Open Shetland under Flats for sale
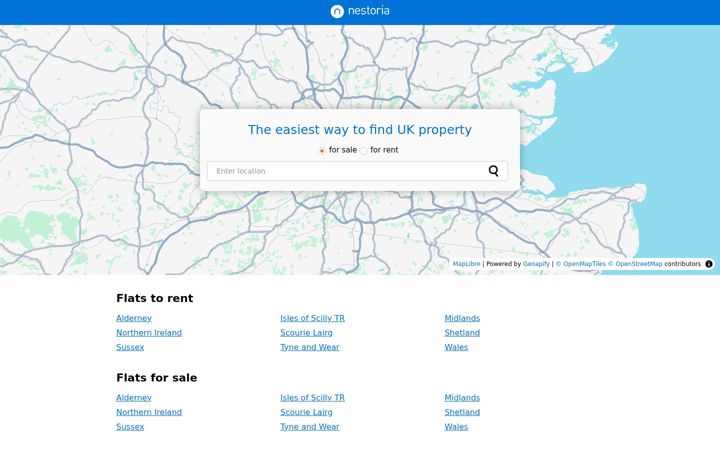The width and height of the screenshot is (720, 450). [x=462, y=412]
